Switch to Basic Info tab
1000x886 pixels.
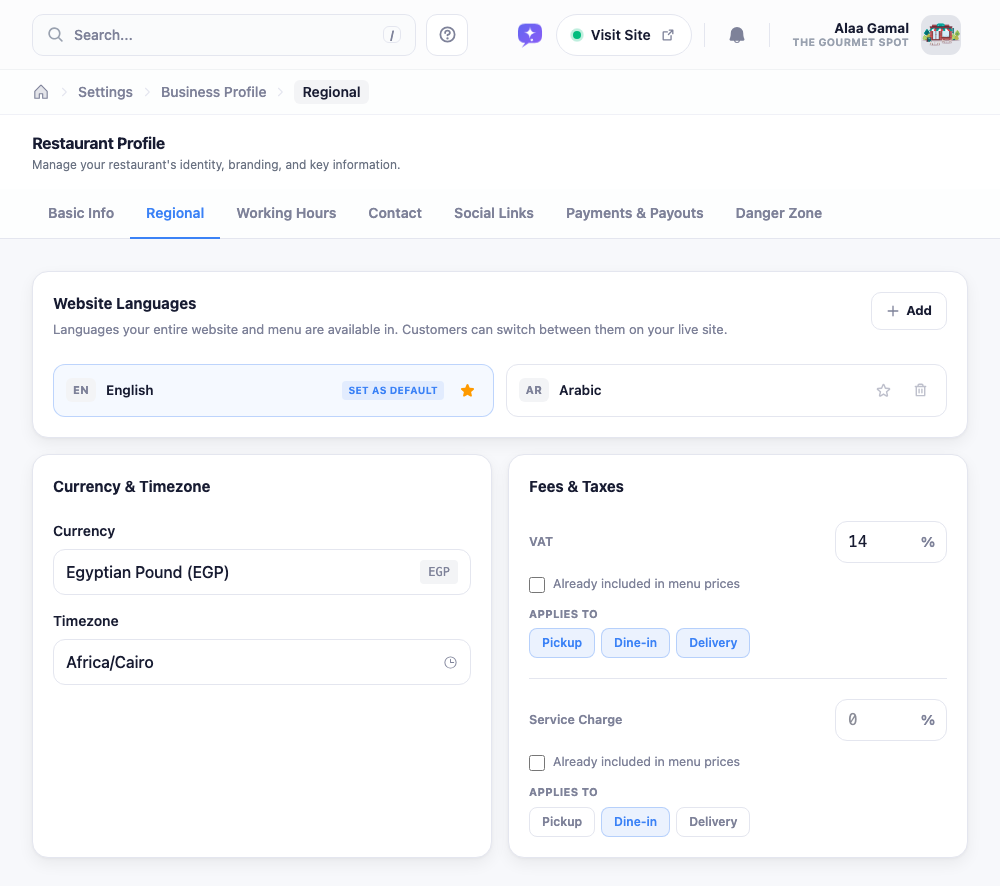pos(81,213)
